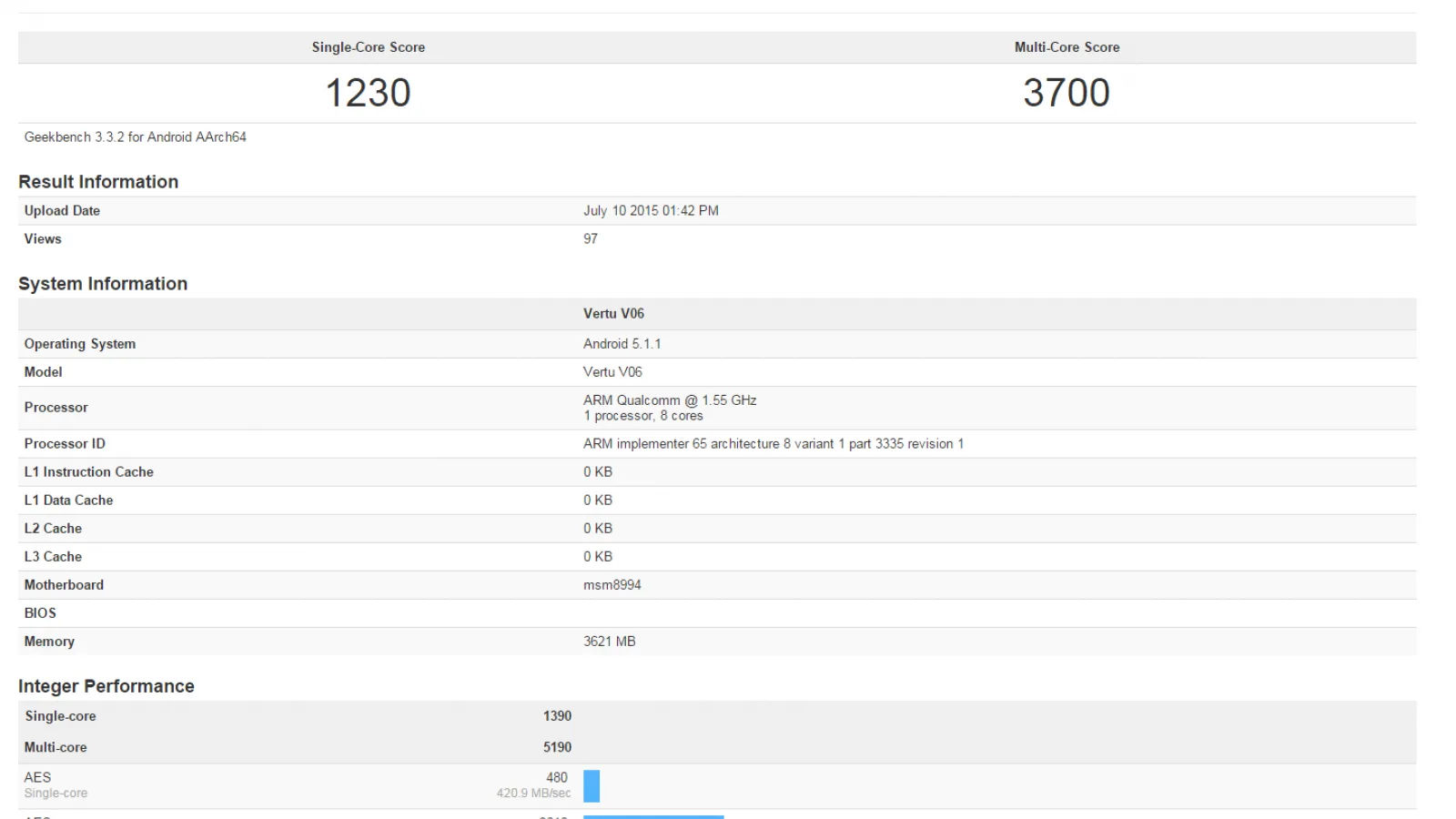This screenshot has height=819, width=1456.
Task: Click the Single-Core Score value 1230
Action: tap(369, 93)
